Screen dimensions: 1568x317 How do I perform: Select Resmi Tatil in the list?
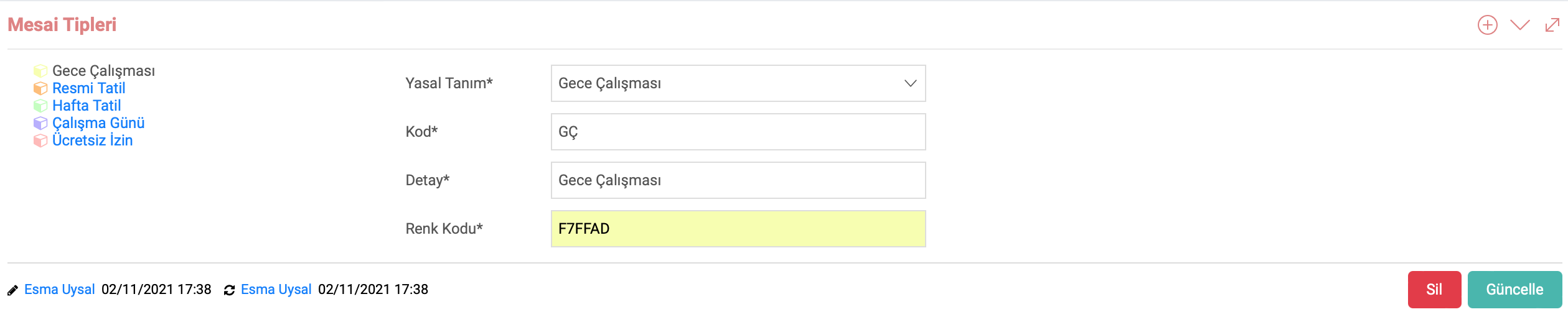89,88
